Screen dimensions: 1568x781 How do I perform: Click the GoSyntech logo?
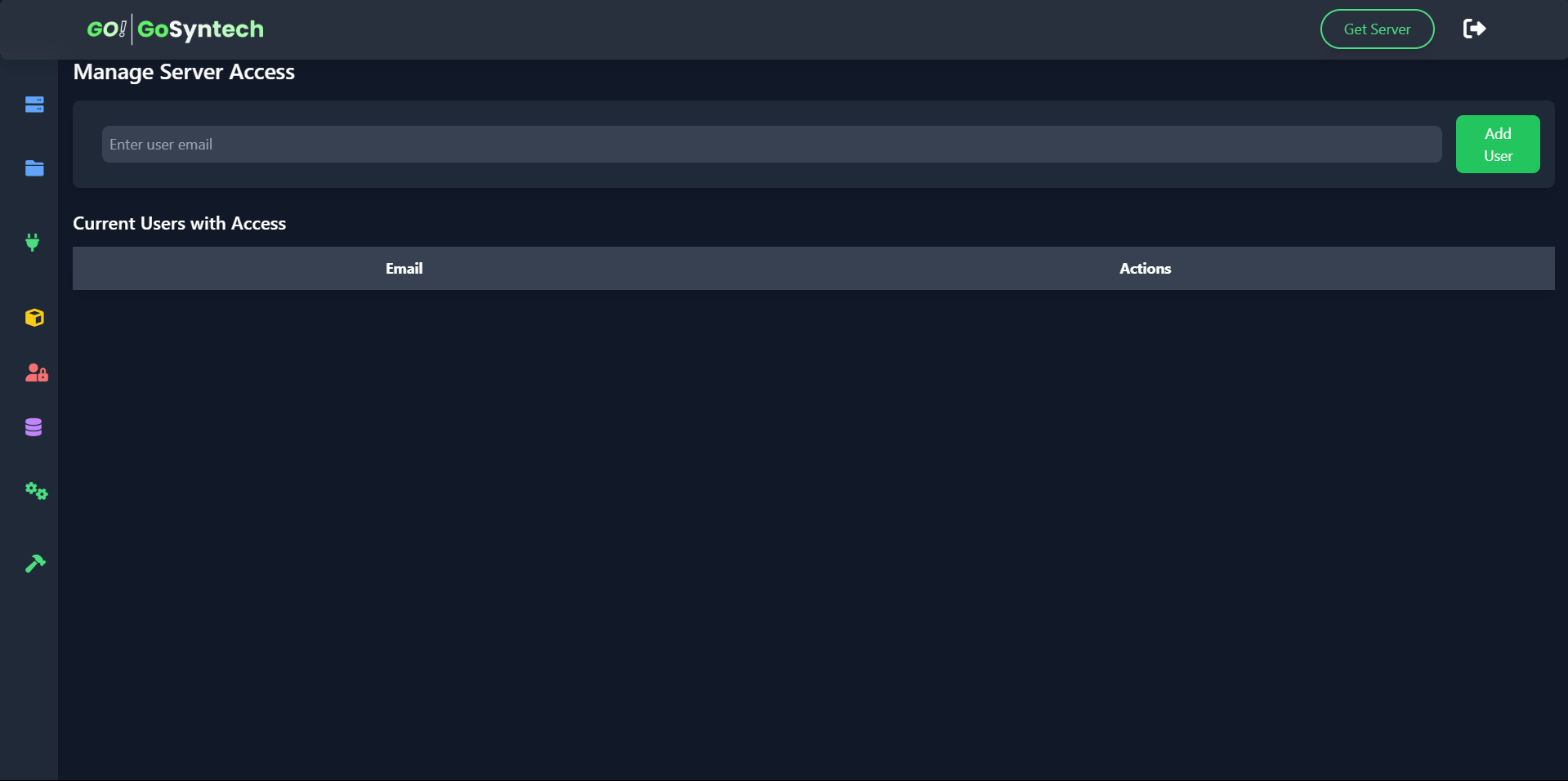click(176, 29)
